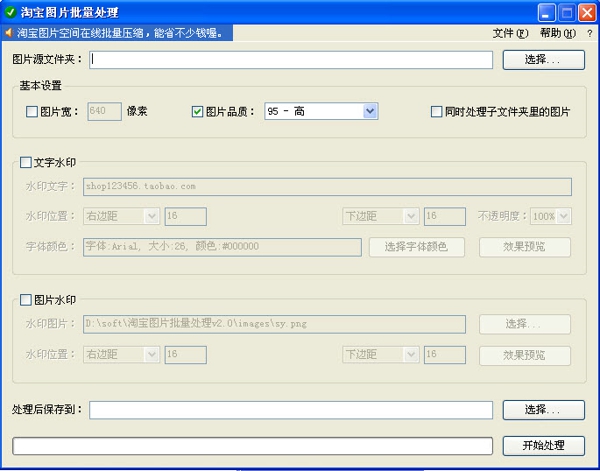Image resolution: width=600 pixels, height=471 pixels.
Task: Click the progress bar at bottom
Action: [x=252, y=445]
